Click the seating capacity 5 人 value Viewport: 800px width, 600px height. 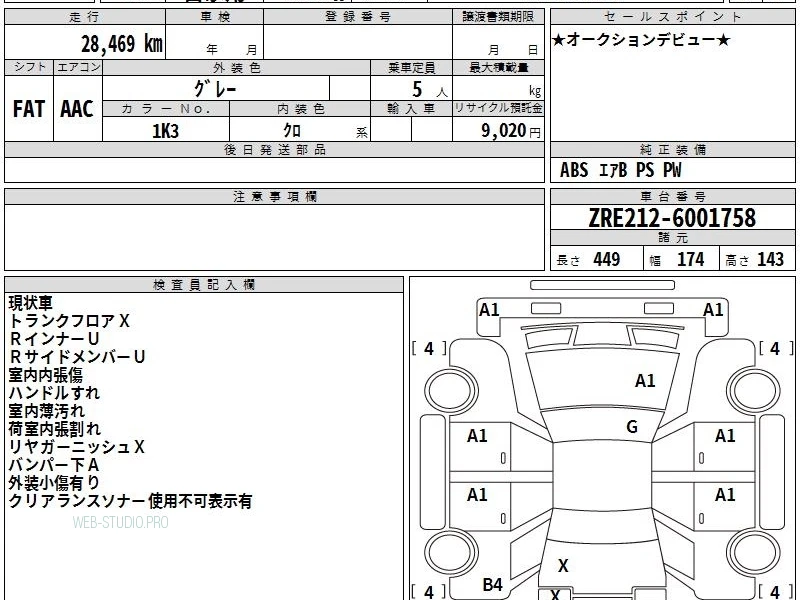pyautogui.click(x=430, y=90)
